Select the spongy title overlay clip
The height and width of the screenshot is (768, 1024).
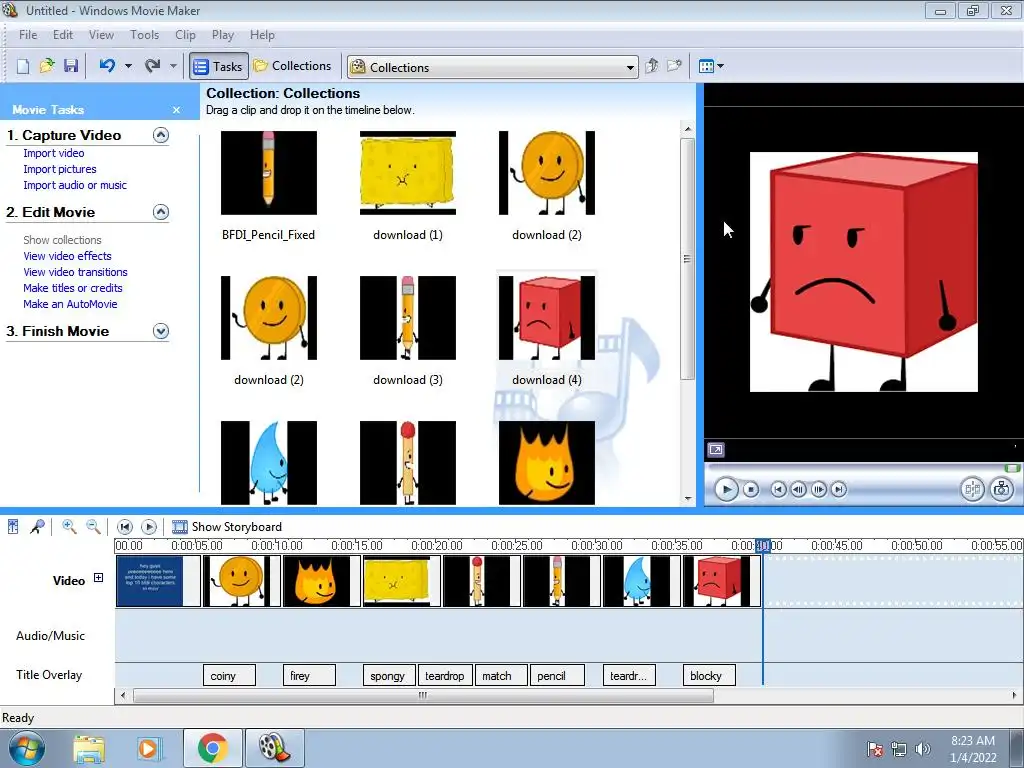click(x=389, y=675)
